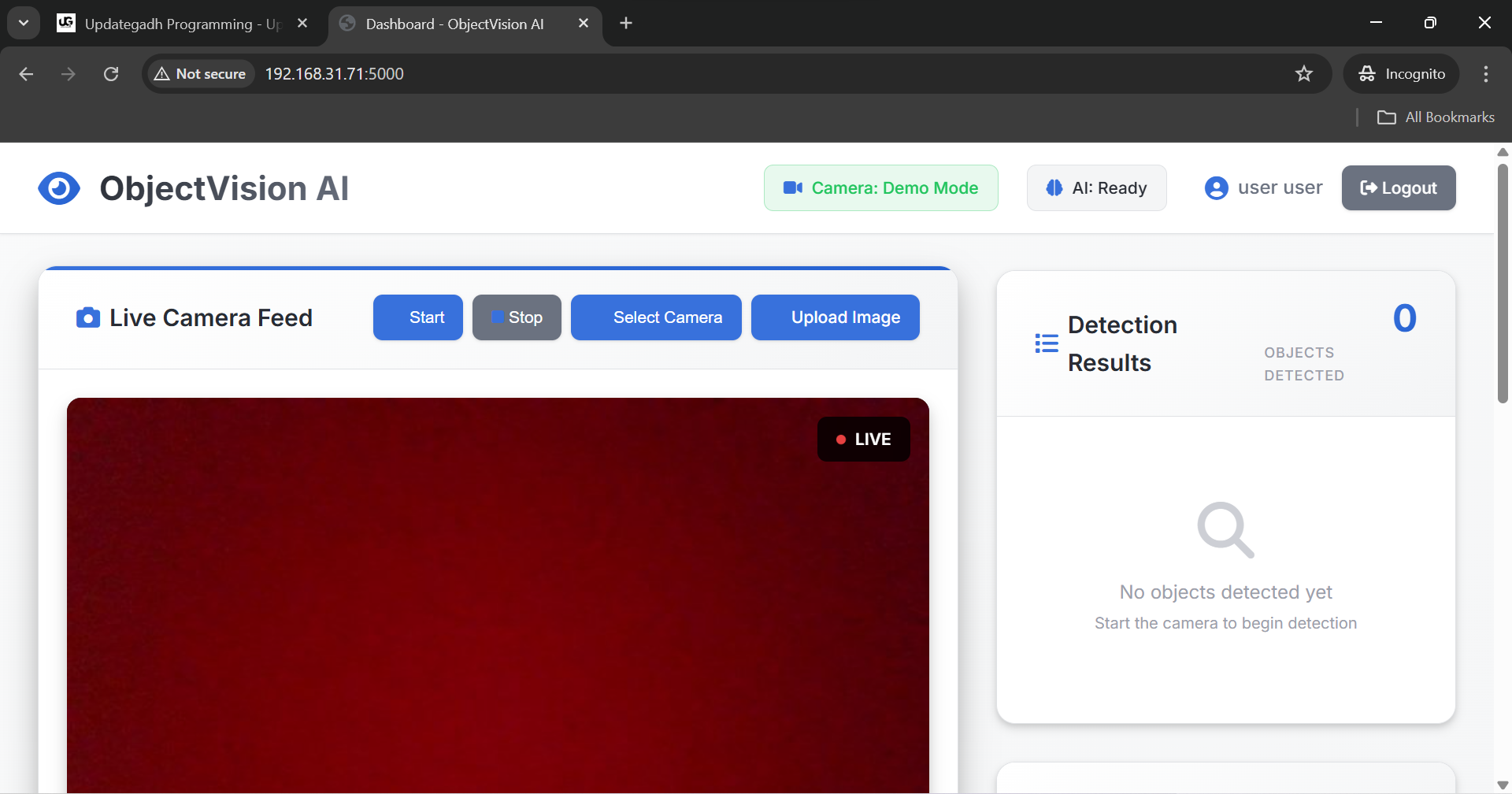Click the LIVE indicator on the video feed
The image size is (1512, 794).
[x=864, y=439]
